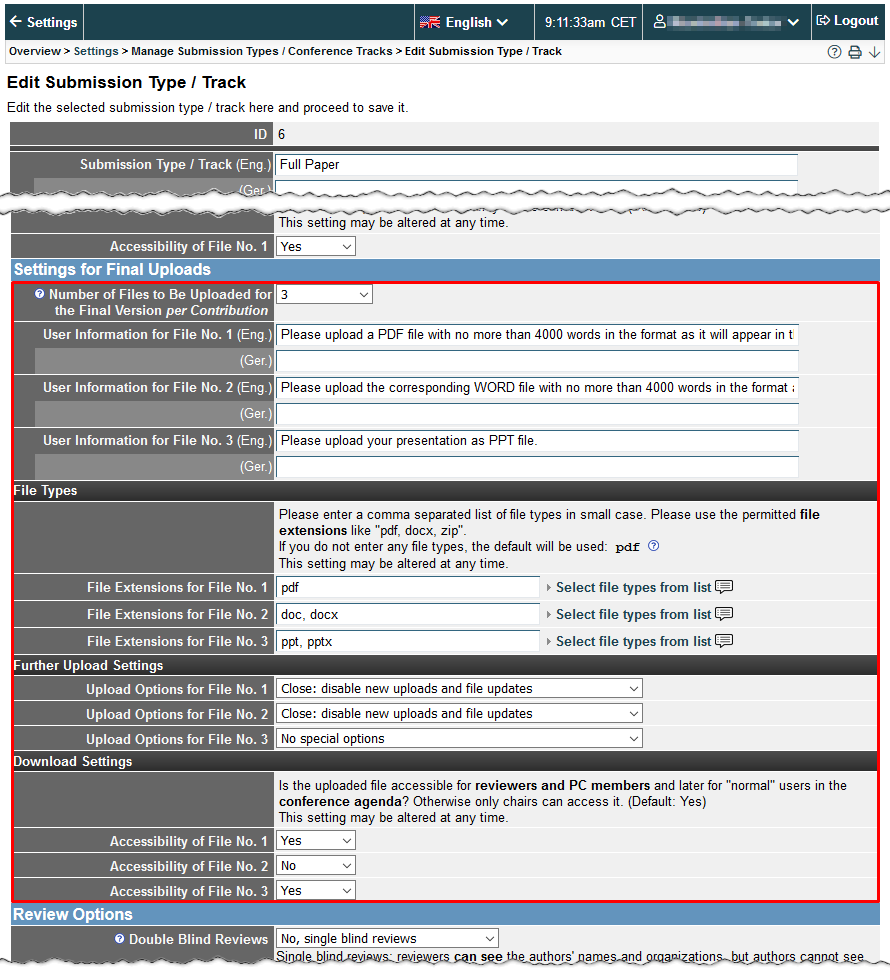Click Select file types from list for File No. 3
The image size is (890, 980).
tap(633, 641)
